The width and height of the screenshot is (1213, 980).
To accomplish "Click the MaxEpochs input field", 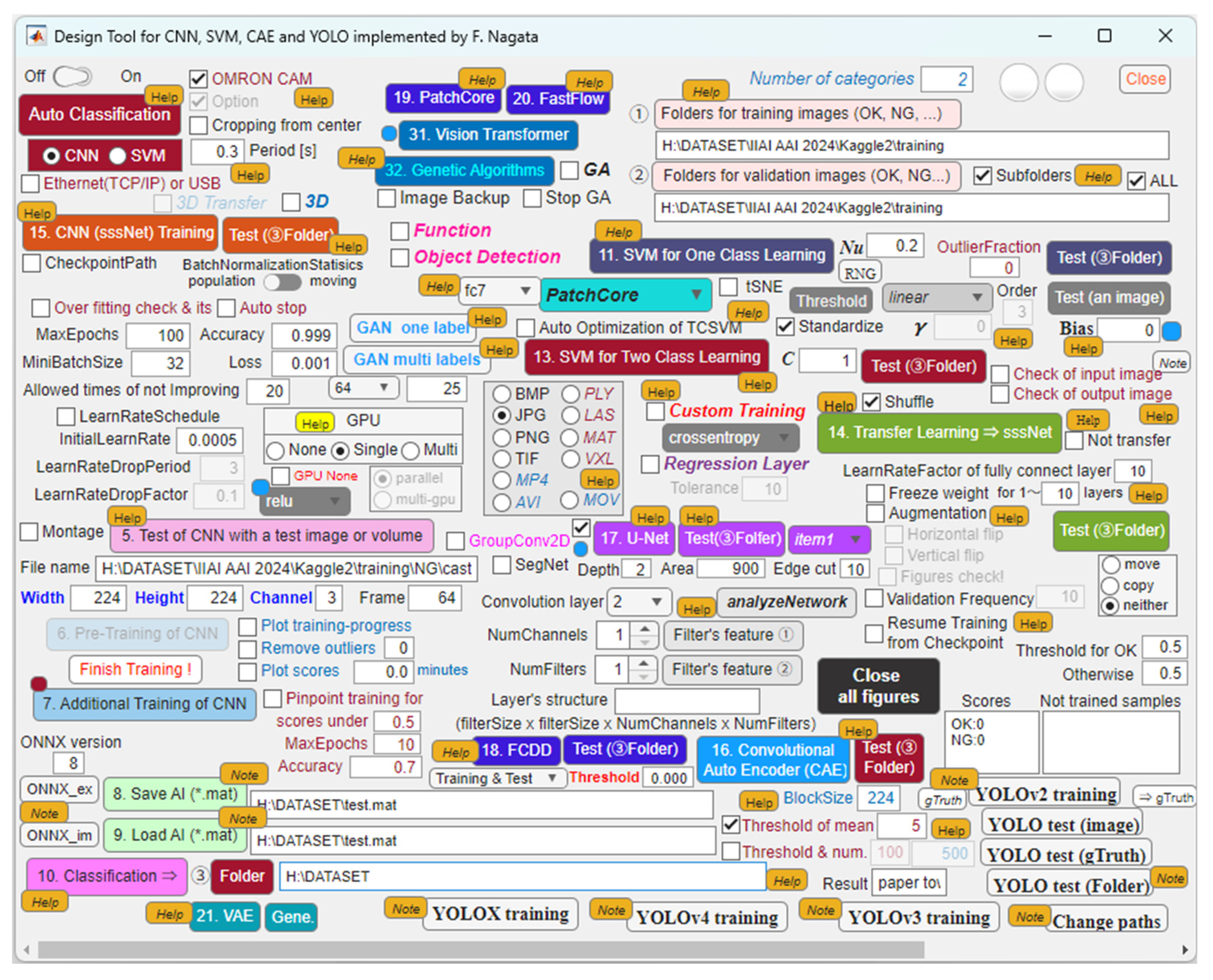I will click(158, 335).
